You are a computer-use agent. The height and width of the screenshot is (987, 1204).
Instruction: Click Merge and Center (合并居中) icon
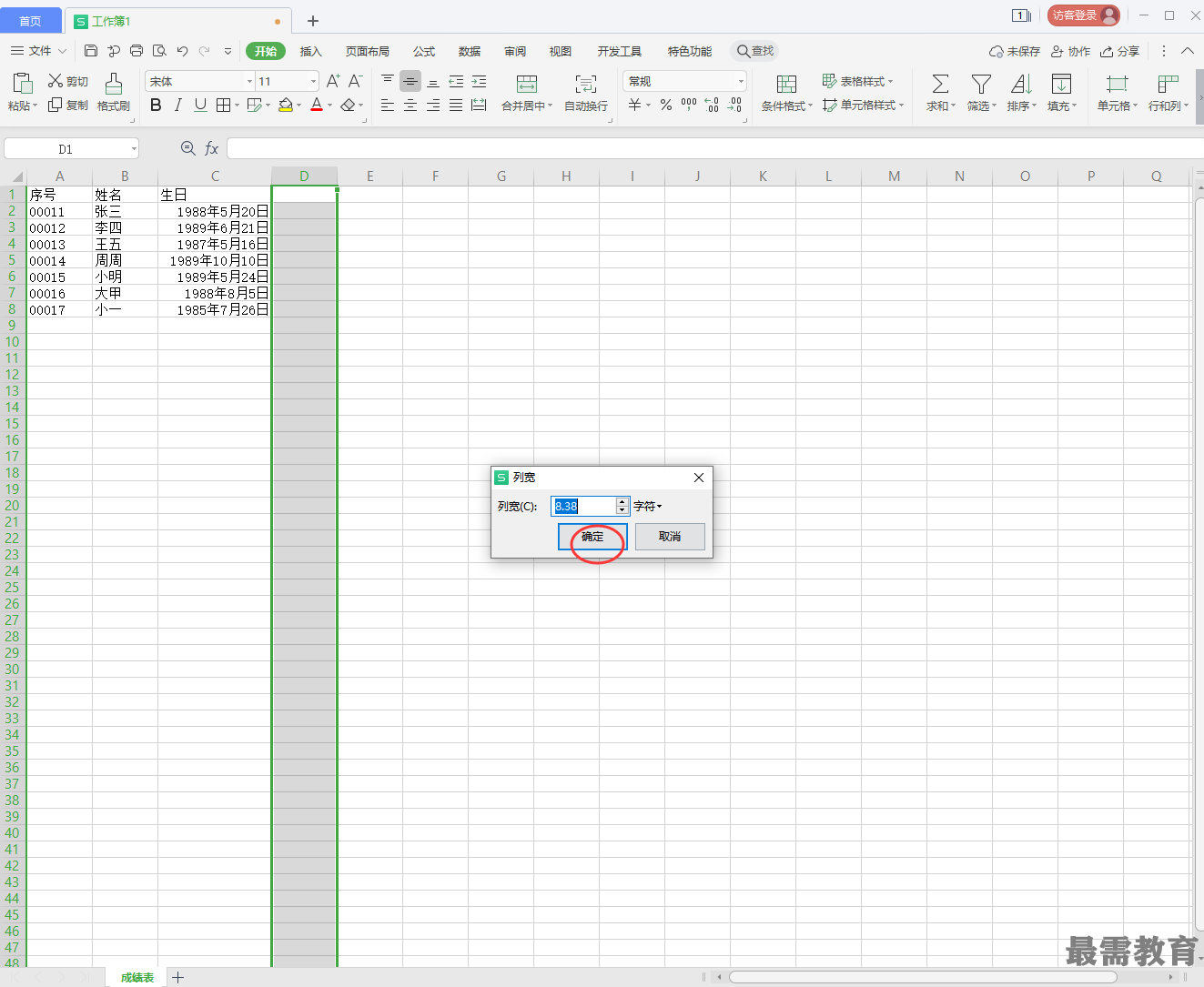(527, 84)
